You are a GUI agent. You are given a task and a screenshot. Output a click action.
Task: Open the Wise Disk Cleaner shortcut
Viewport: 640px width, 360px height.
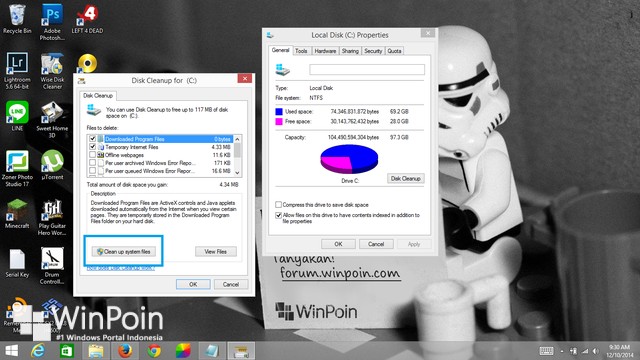[x=52, y=70]
